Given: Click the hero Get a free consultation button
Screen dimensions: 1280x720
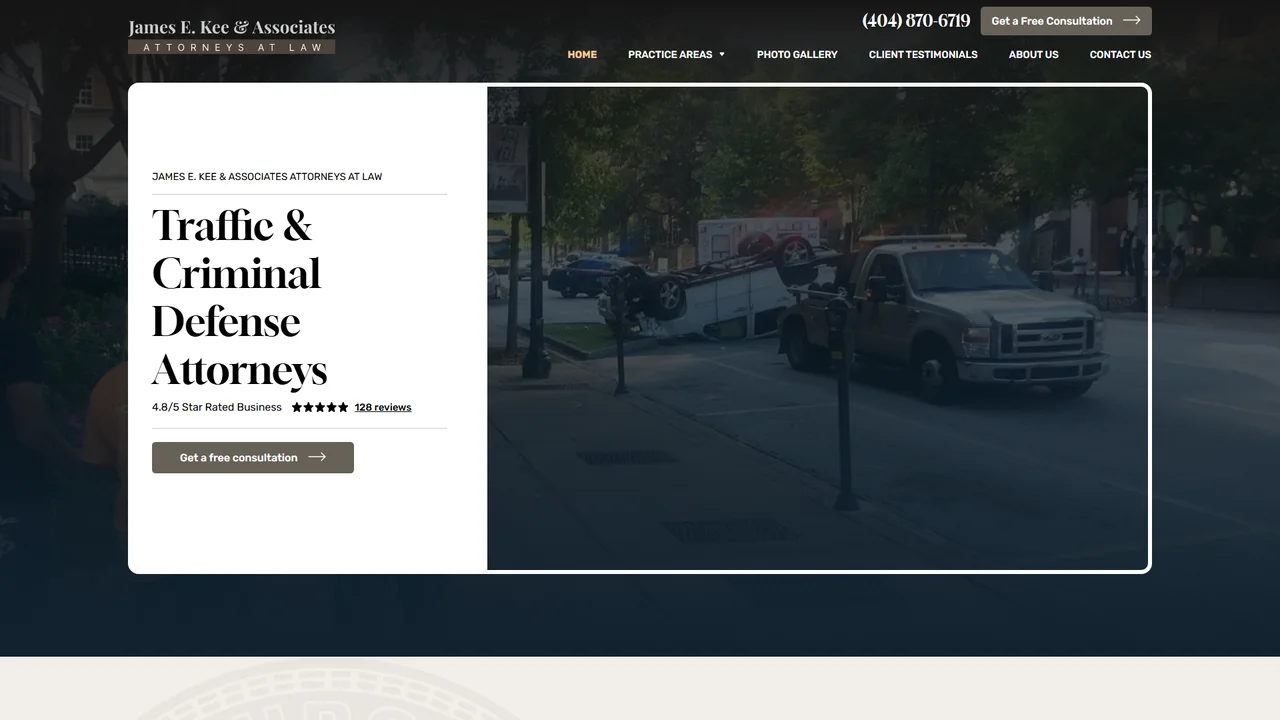Looking at the screenshot, I should point(253,458).
